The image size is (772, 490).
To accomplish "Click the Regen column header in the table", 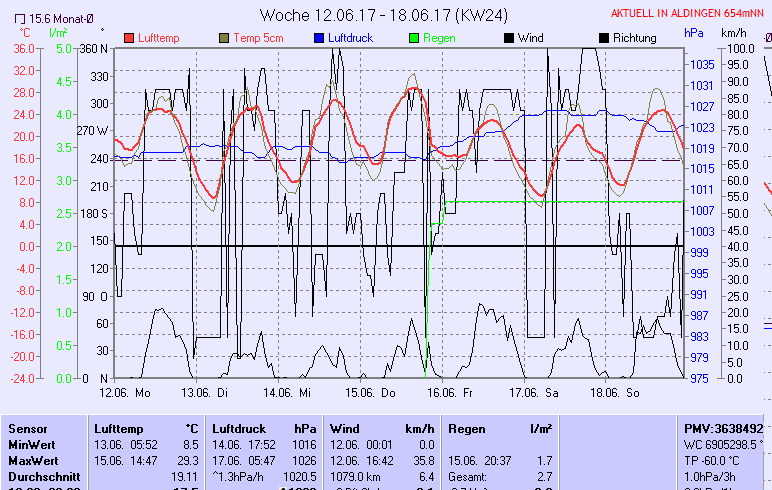I will coord(468,428).
